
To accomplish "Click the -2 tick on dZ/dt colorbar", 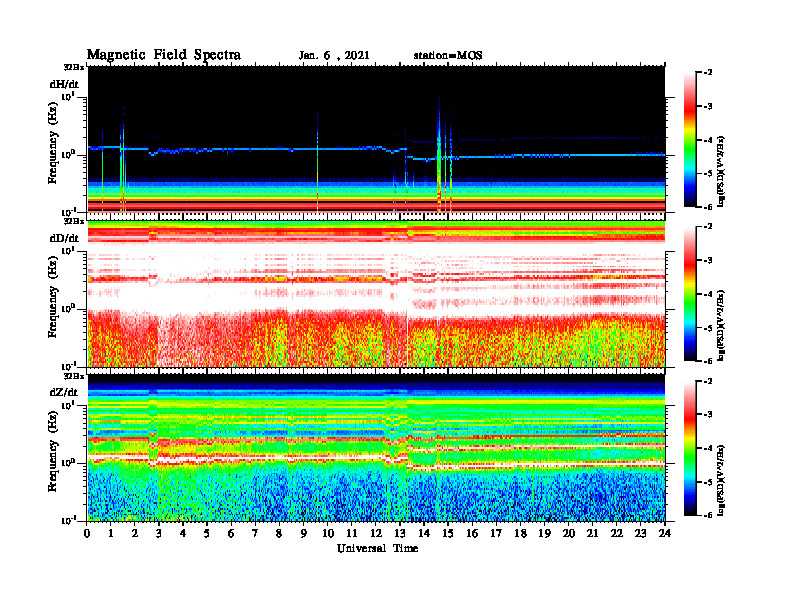I will pyautogui.click(x=709, y=381).
